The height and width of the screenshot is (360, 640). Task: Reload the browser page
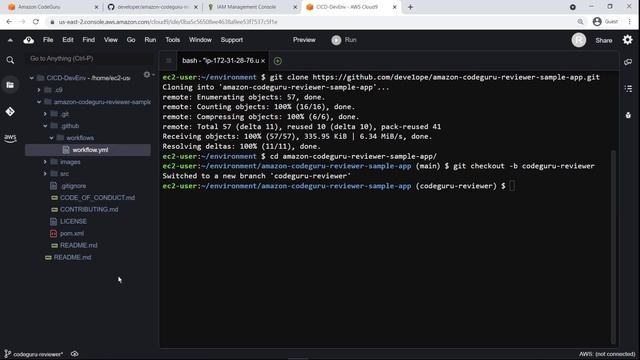point(36,22)
